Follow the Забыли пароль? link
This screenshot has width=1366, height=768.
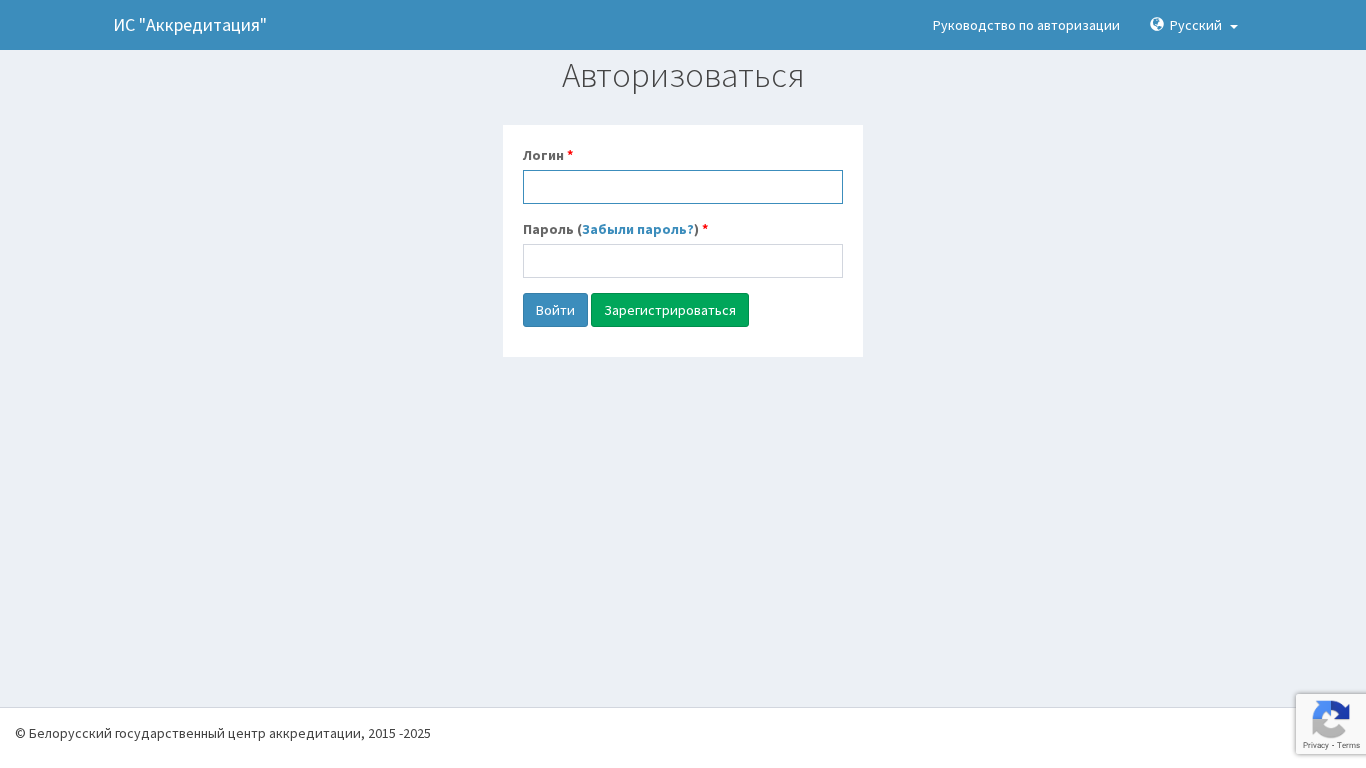638,229
